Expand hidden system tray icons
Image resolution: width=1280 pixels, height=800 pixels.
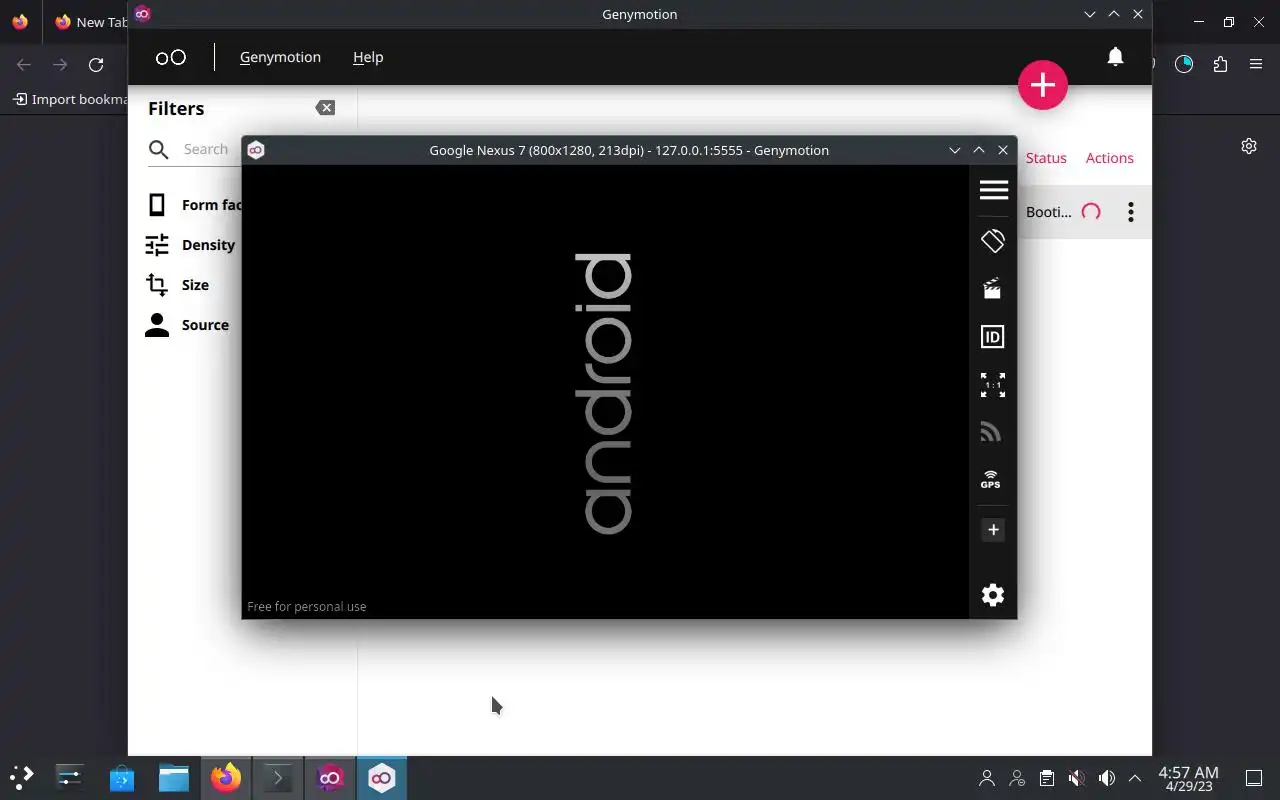(1135, 778)
